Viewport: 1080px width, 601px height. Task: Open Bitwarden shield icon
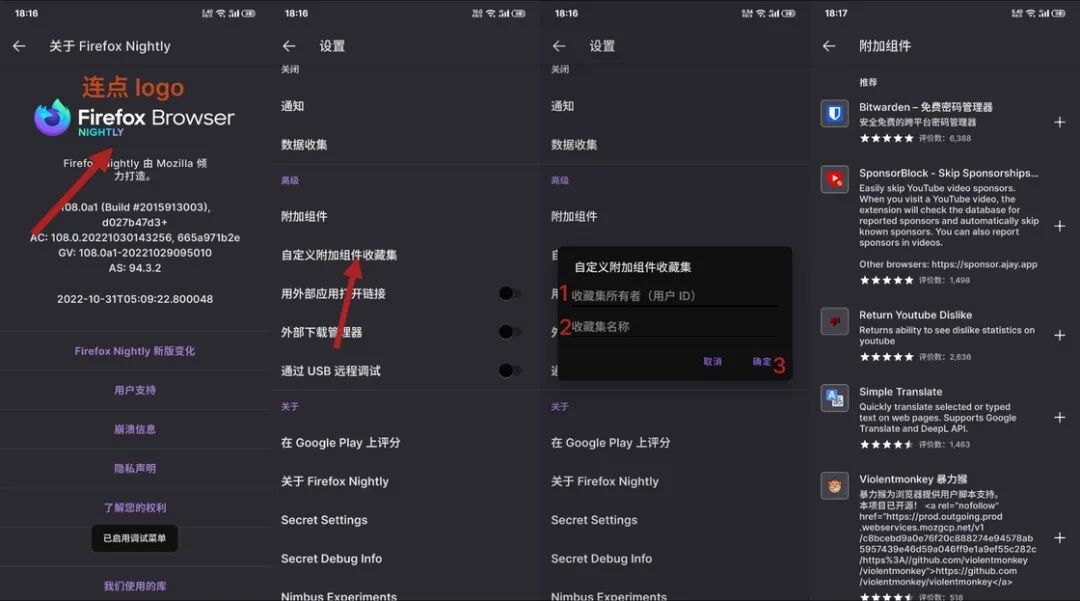click(x=834, y=114)
